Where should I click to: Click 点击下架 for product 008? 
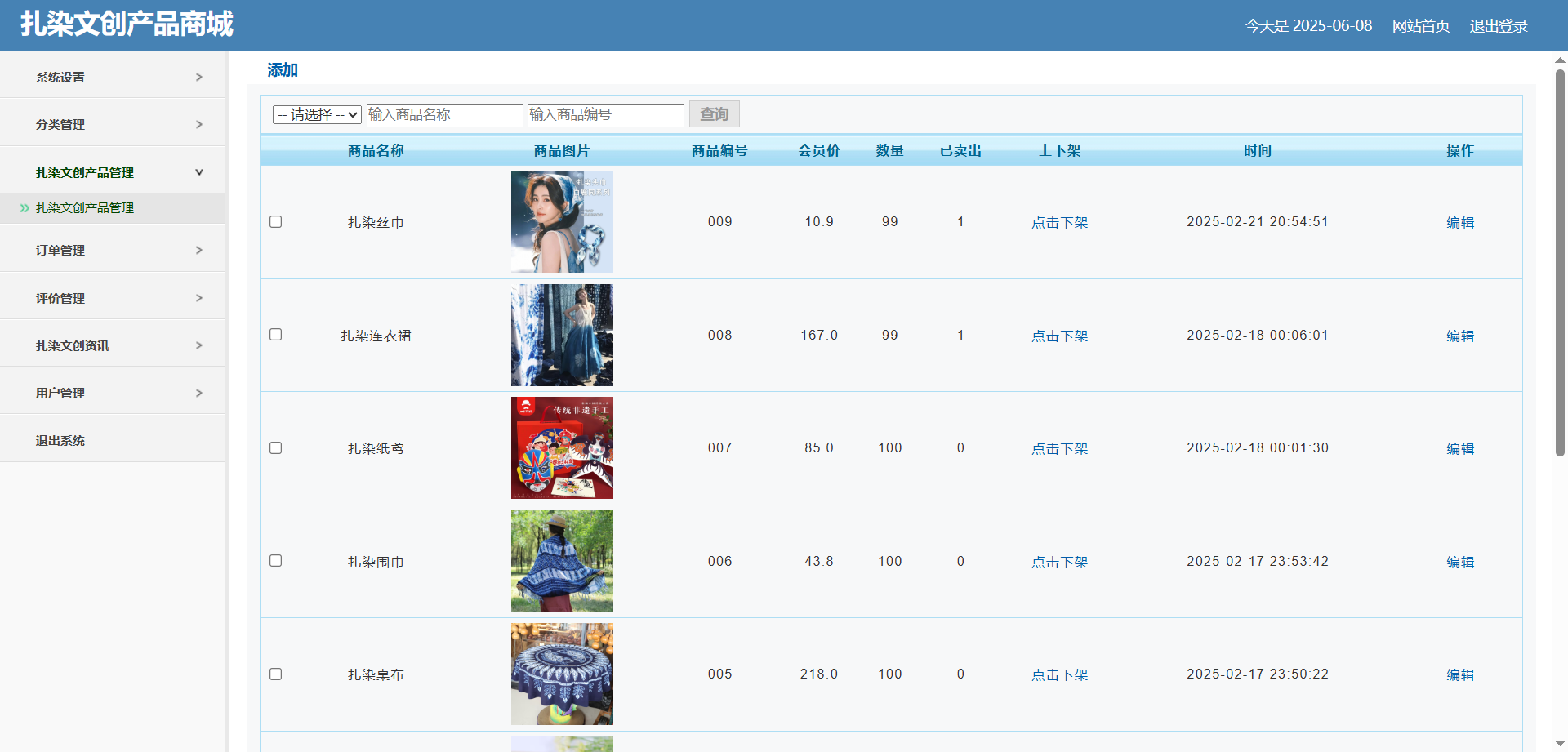pos(1060,336)
